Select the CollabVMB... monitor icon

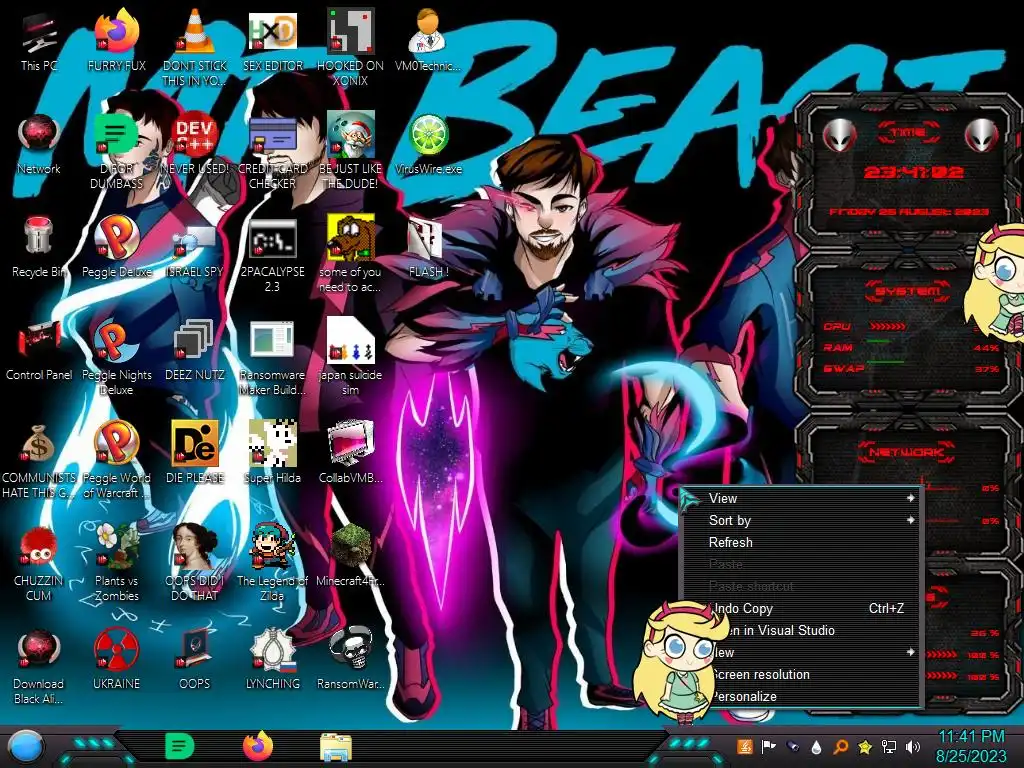tap(351, 453)
